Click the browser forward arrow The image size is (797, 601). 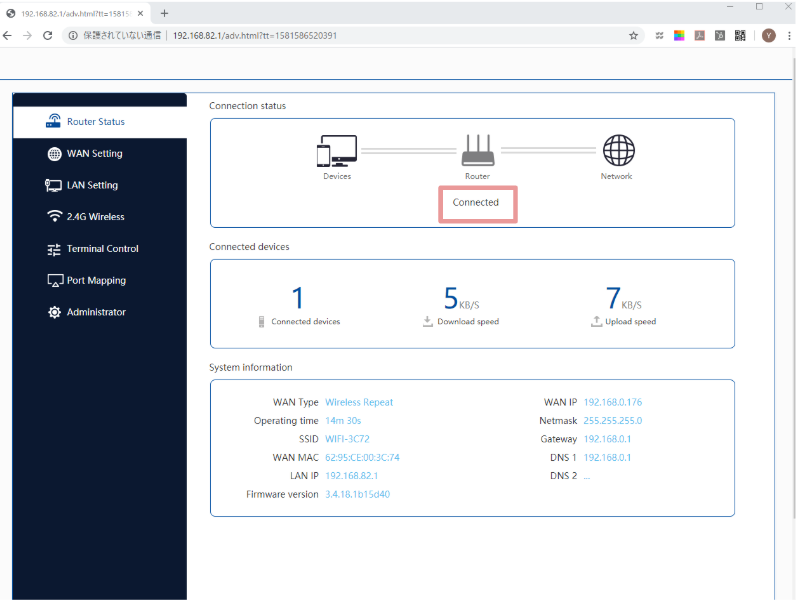point(27,36)
